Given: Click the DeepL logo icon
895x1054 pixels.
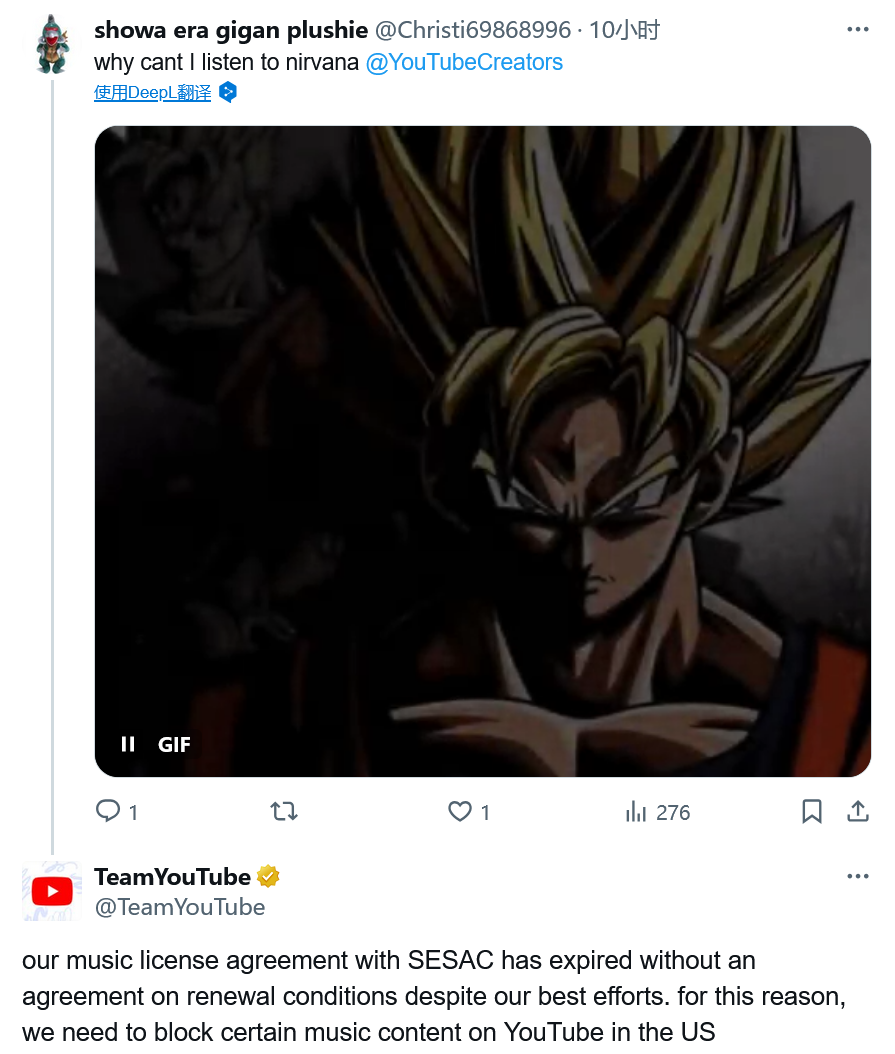Looking at the screenshot, I should point(228,92).
